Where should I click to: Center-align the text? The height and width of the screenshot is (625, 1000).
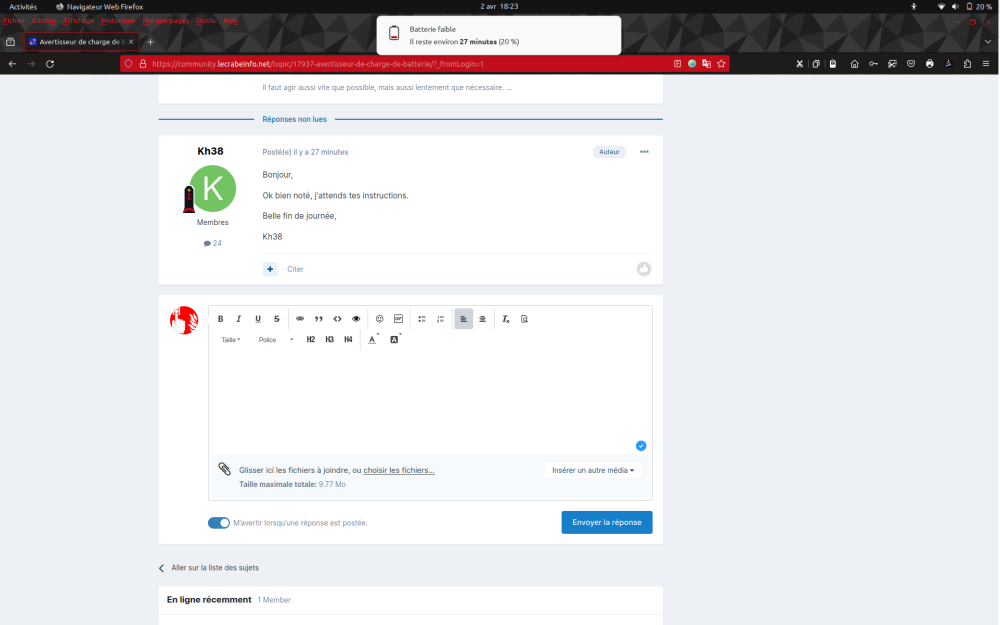click(x=483, y=319)
